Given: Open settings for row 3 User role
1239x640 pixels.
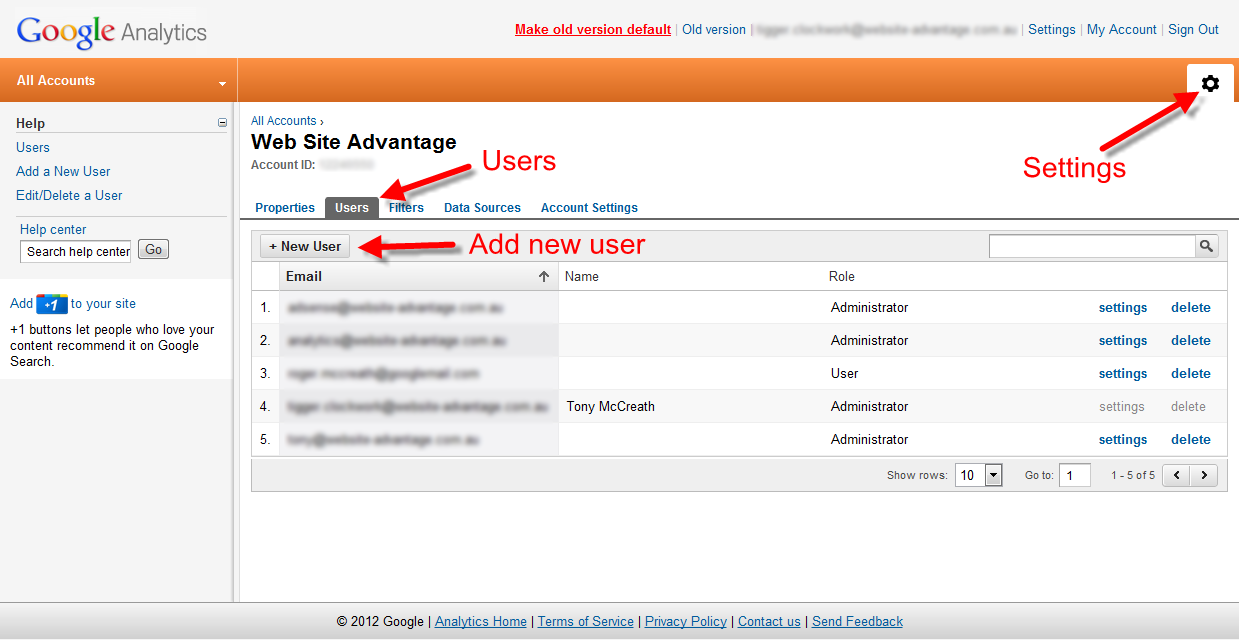Looking at the screenshot, I should point(1123,374).
